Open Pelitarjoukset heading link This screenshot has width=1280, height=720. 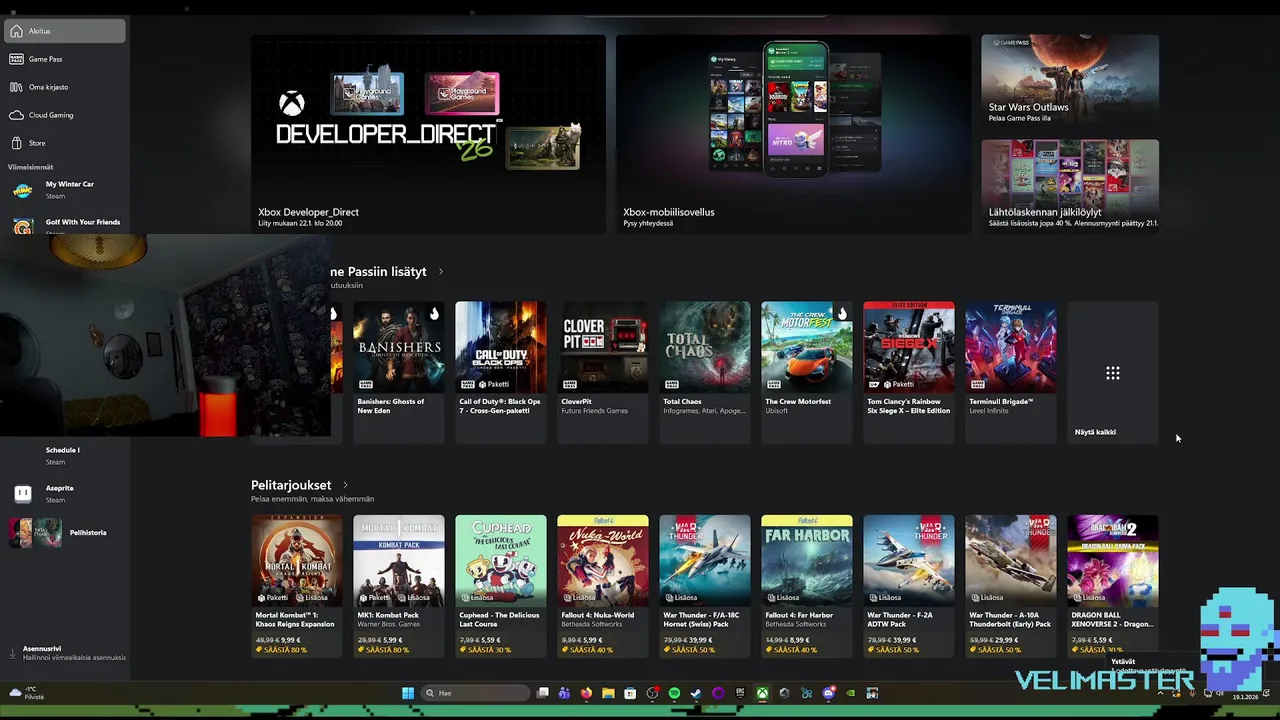(291, 486)
